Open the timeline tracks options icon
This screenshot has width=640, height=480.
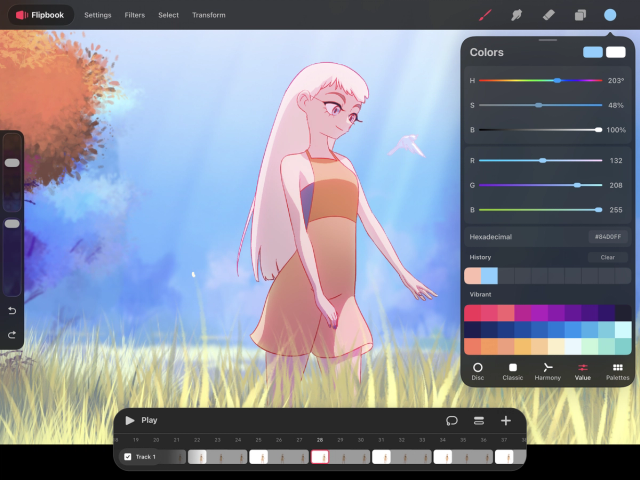tap(479, 420)
